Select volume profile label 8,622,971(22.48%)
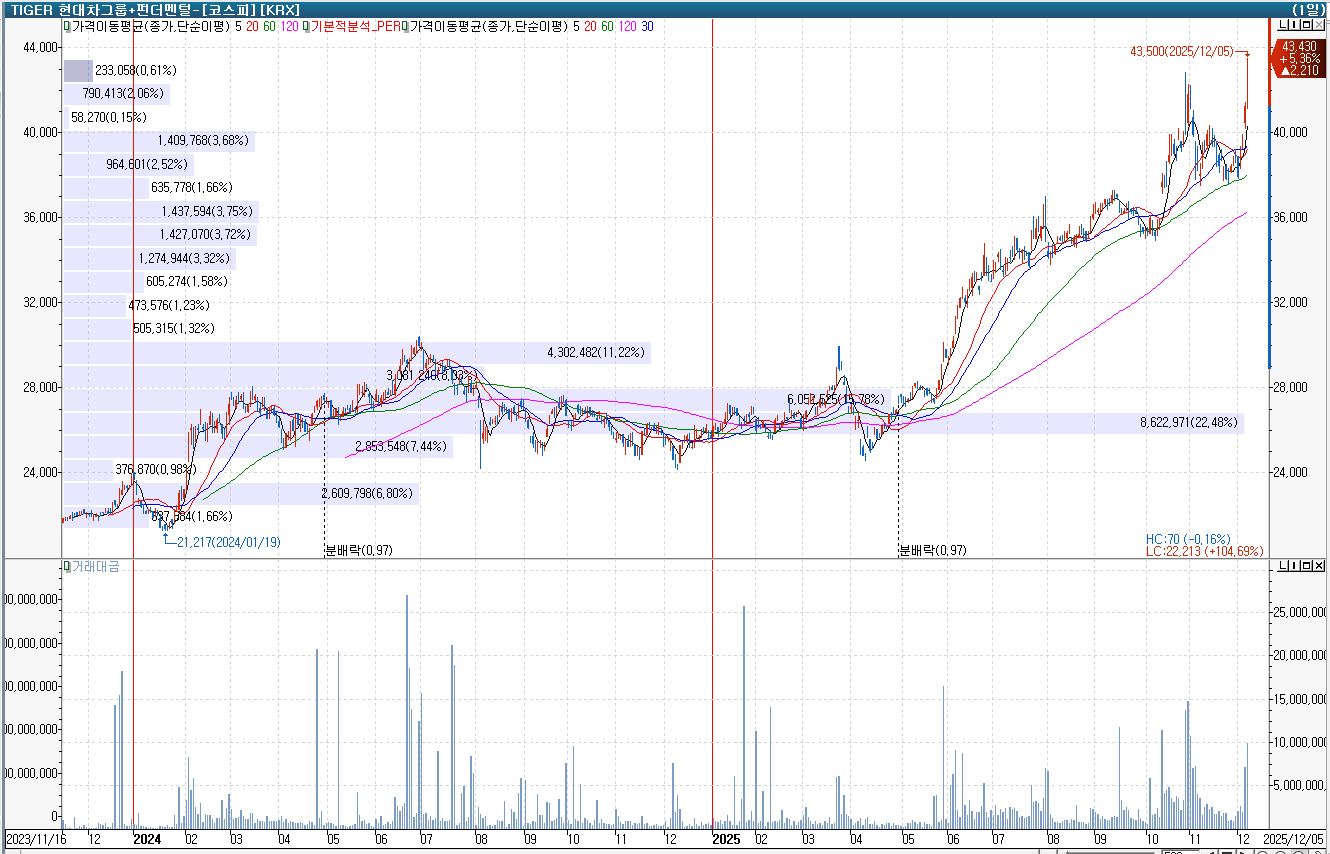 coord(1190,423)
